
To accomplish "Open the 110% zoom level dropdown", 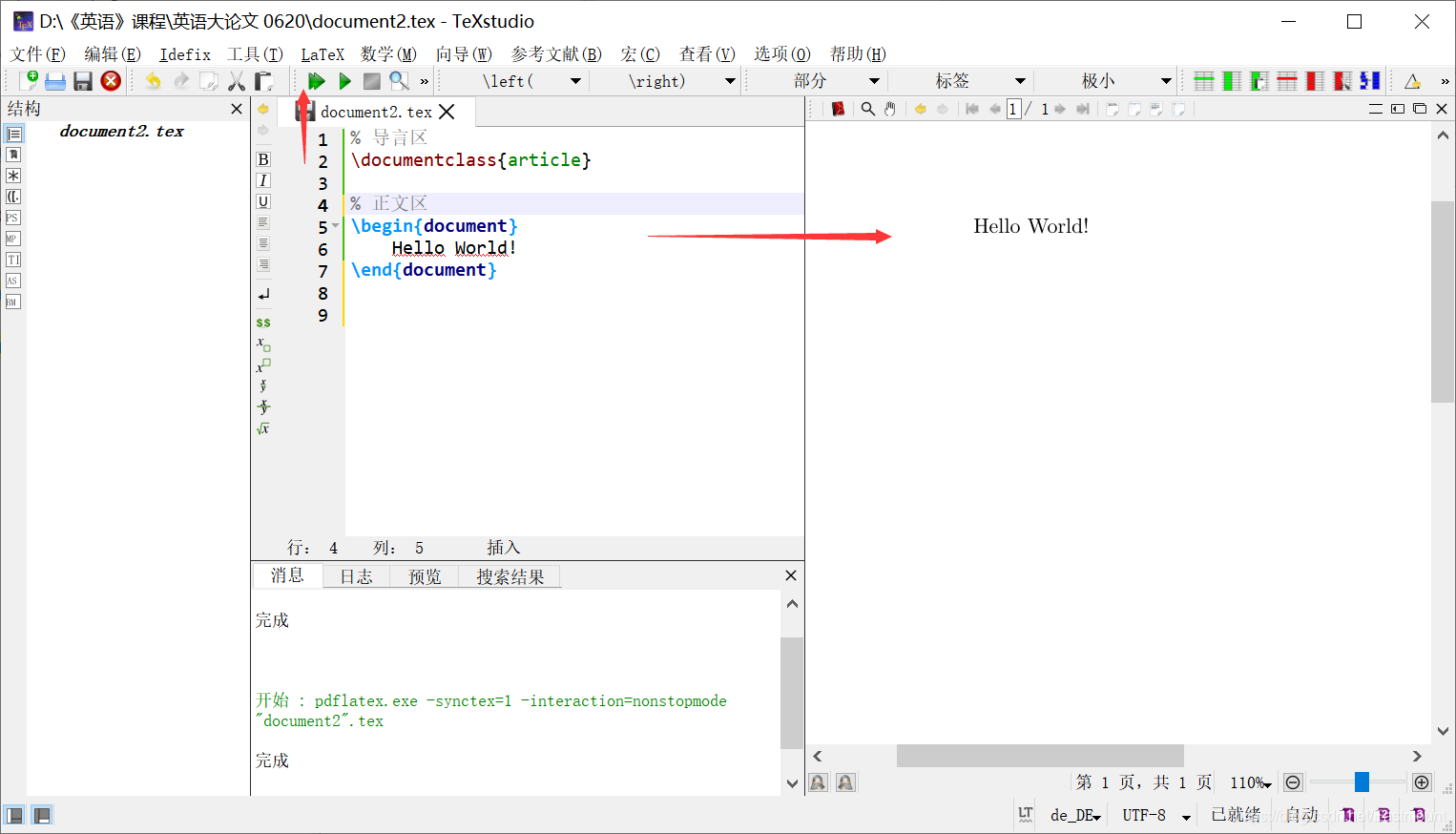I will click(1250, 782).
